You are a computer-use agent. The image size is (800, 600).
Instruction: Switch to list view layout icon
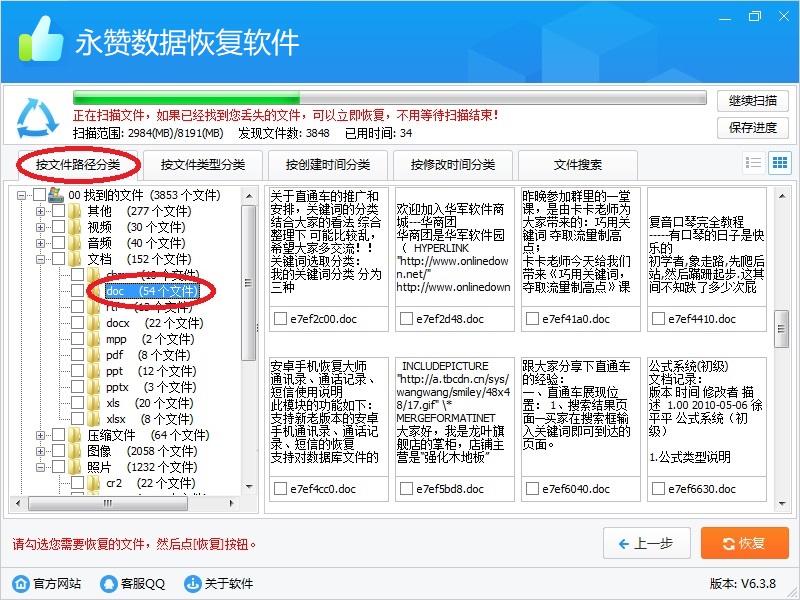coord(754,163)
